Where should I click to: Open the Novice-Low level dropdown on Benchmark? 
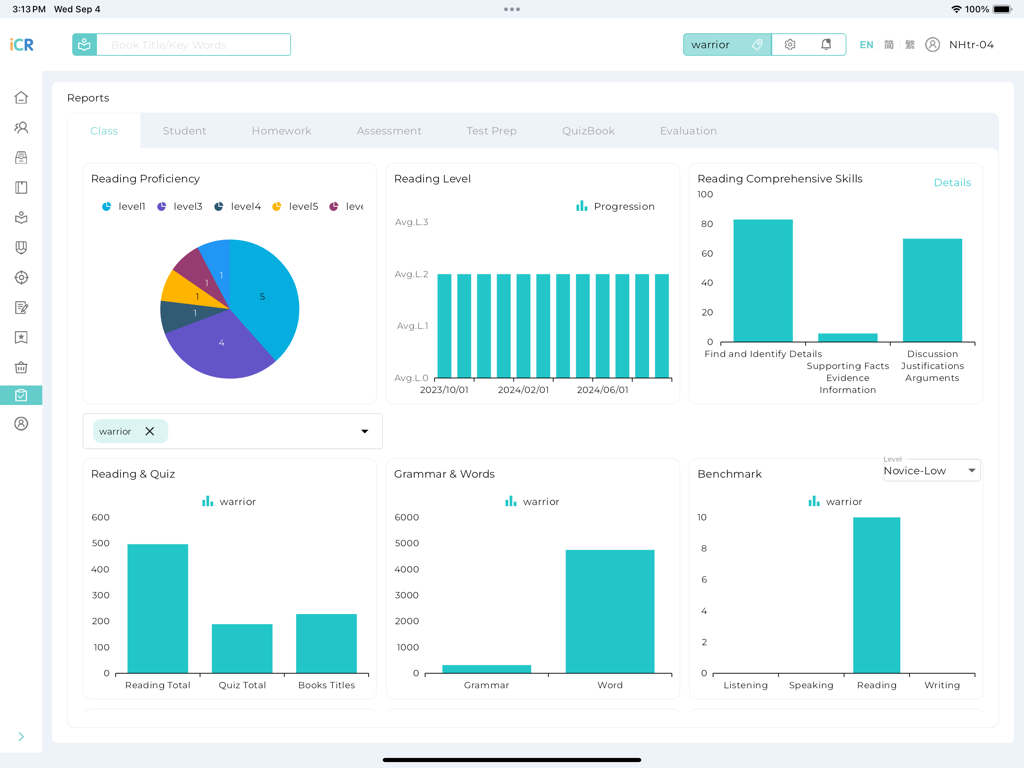pos(931,470)
